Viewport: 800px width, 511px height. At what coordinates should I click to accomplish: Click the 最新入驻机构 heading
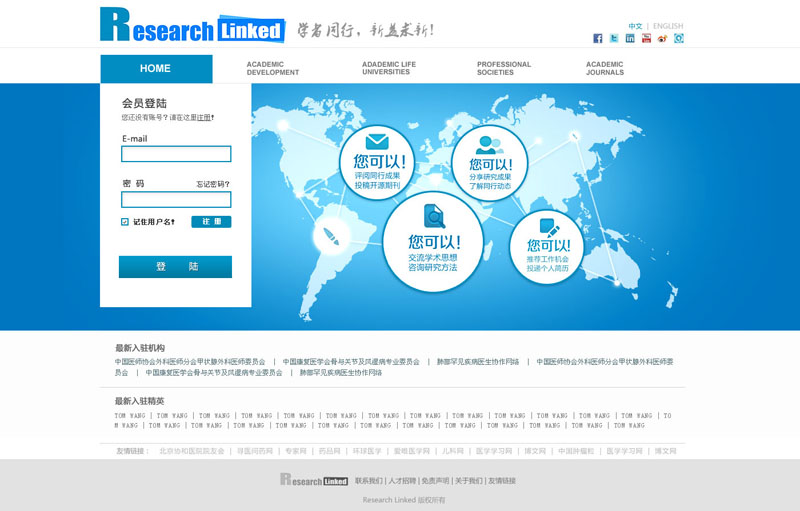coord(140,348)
